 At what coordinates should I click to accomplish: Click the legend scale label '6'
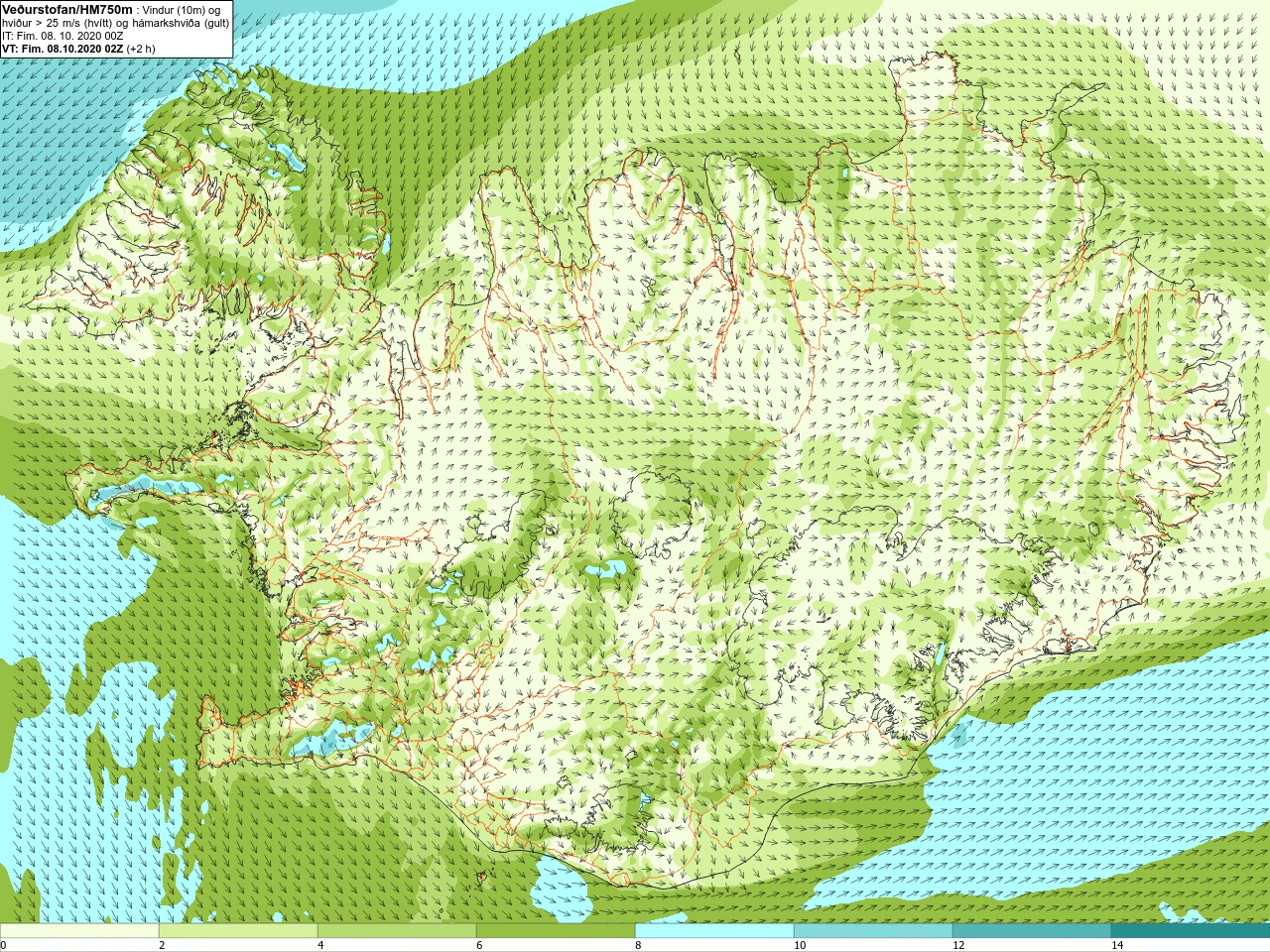click(x=479, y=945)
